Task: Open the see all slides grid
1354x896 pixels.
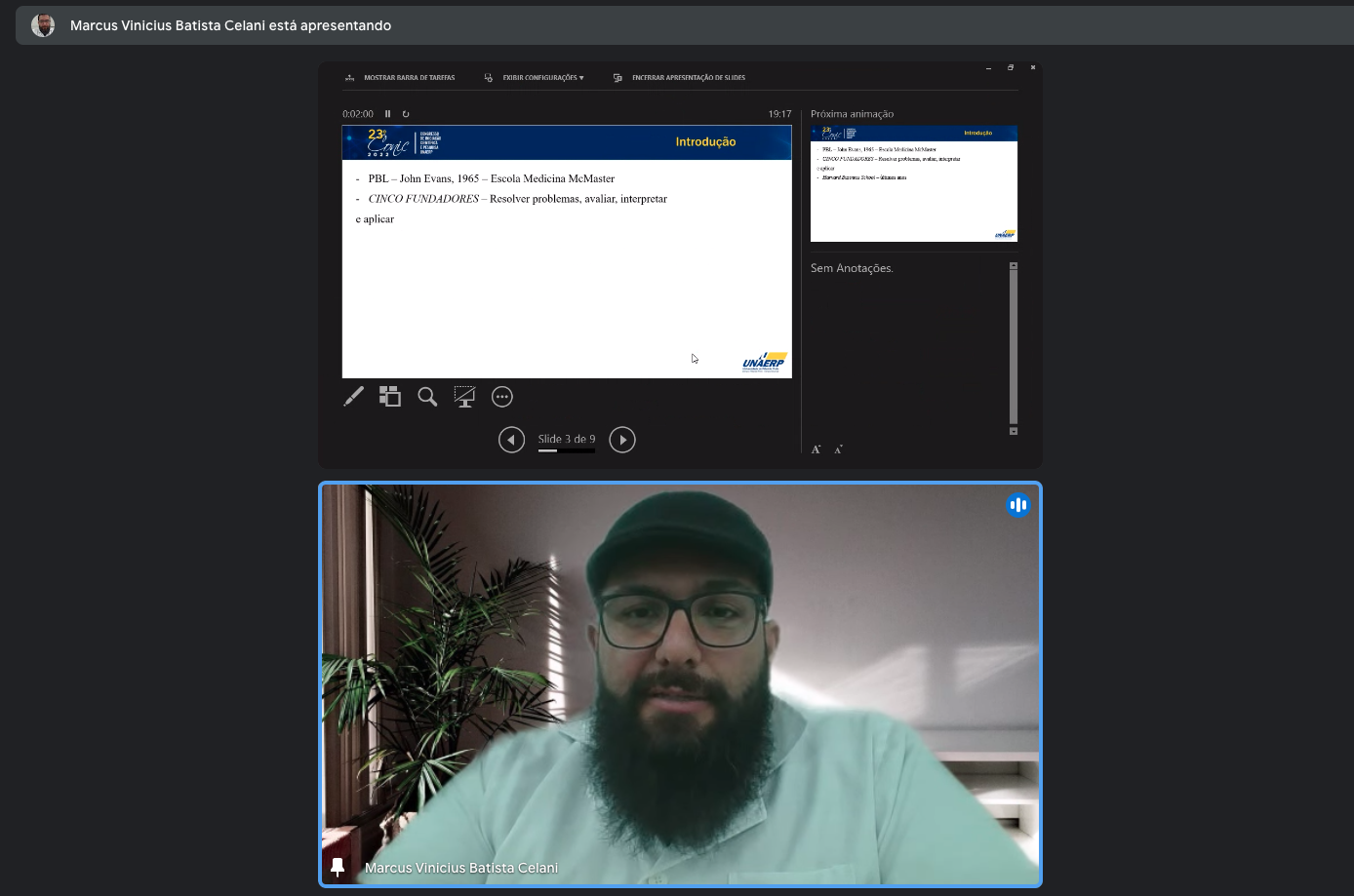Action: click(x=390, y=396)
